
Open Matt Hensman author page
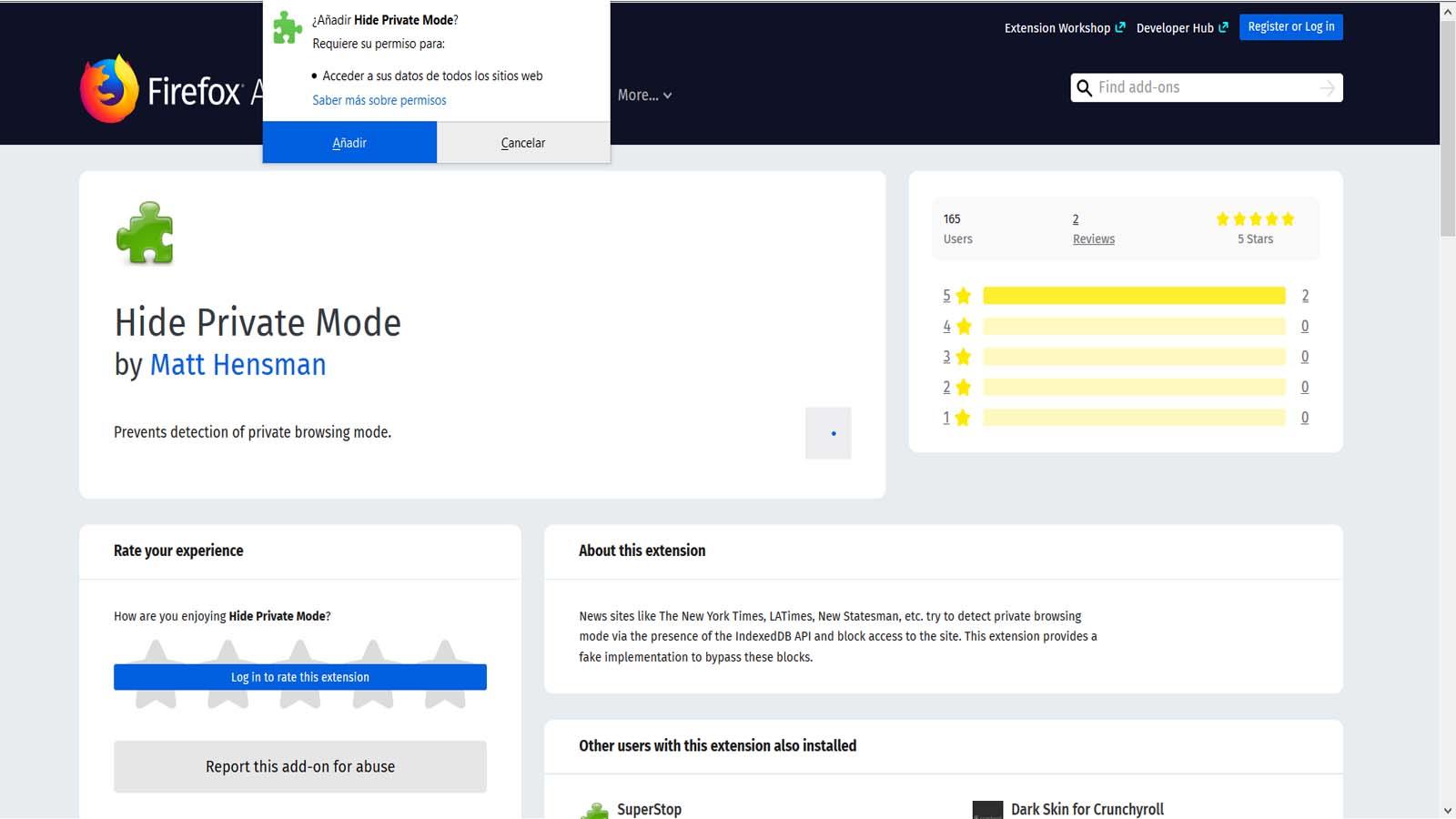coord(238,364)
